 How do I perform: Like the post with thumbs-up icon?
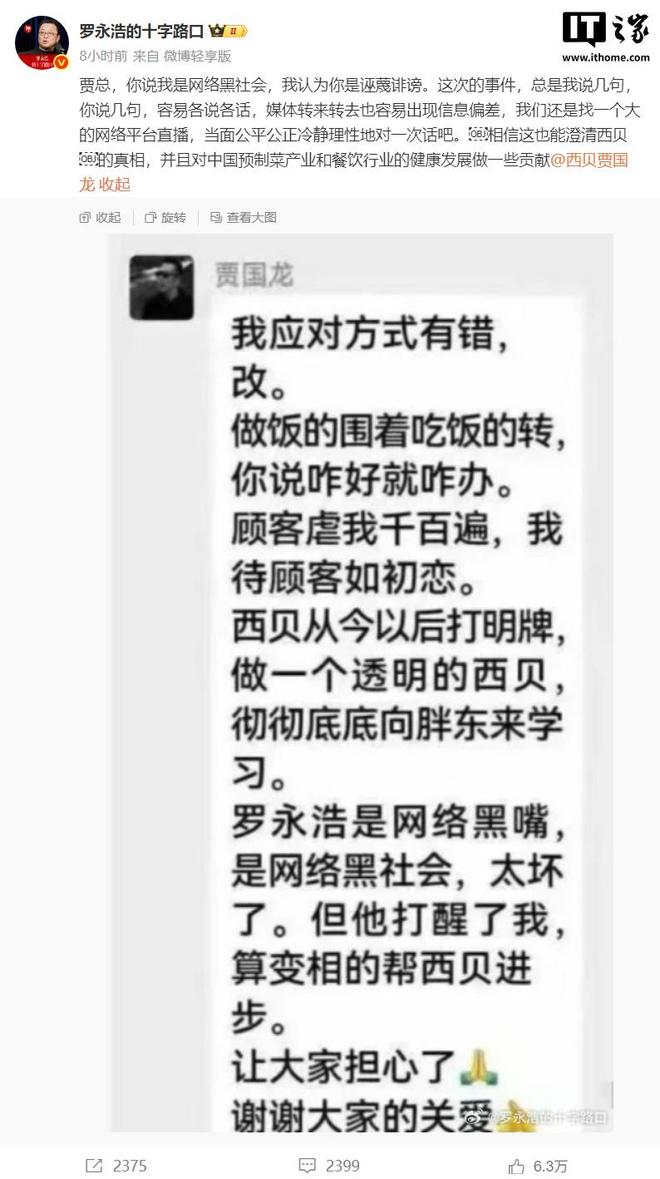517,1165
